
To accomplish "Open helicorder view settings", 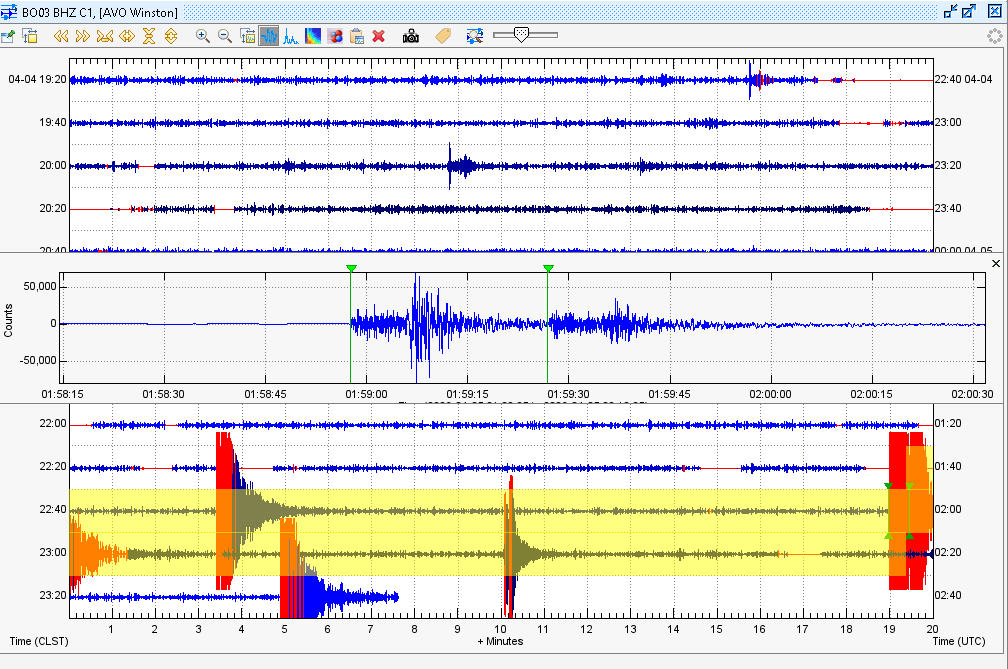I will [x=30, y=36].
